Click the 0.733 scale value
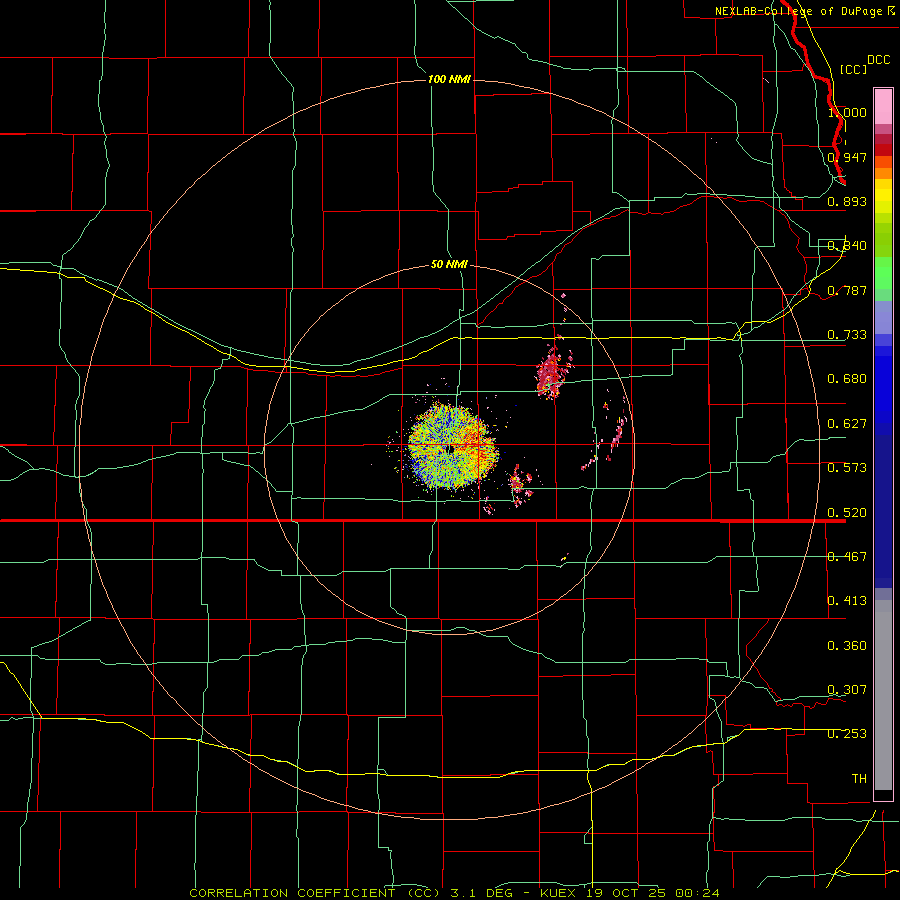 (x=847, y=335)
